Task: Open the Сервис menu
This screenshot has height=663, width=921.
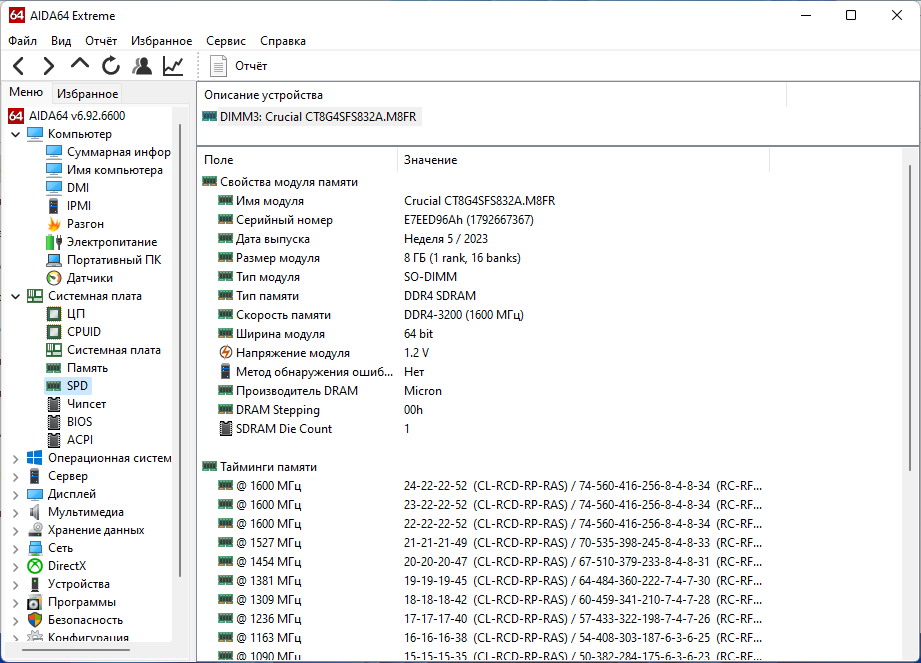Action: tap(226, 41)
